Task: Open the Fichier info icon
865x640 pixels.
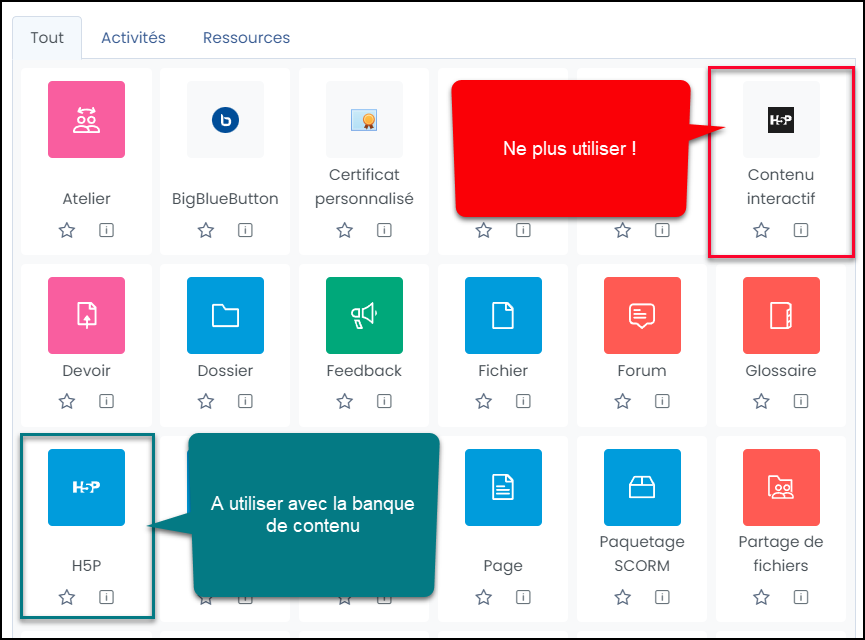Action: 524,401
